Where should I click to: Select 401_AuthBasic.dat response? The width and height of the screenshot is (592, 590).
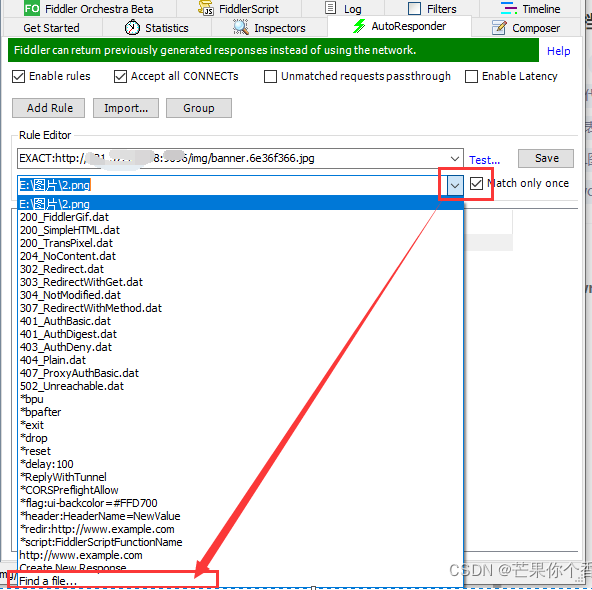tap(240, 321)
